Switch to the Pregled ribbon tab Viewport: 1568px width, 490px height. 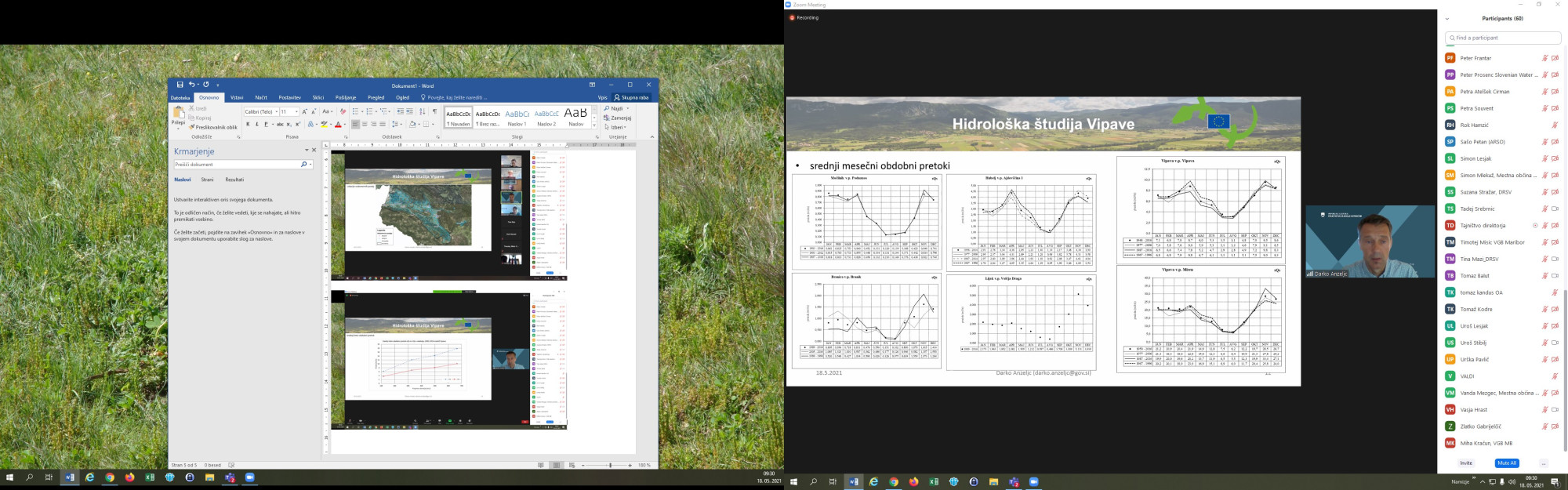point(376,98)
